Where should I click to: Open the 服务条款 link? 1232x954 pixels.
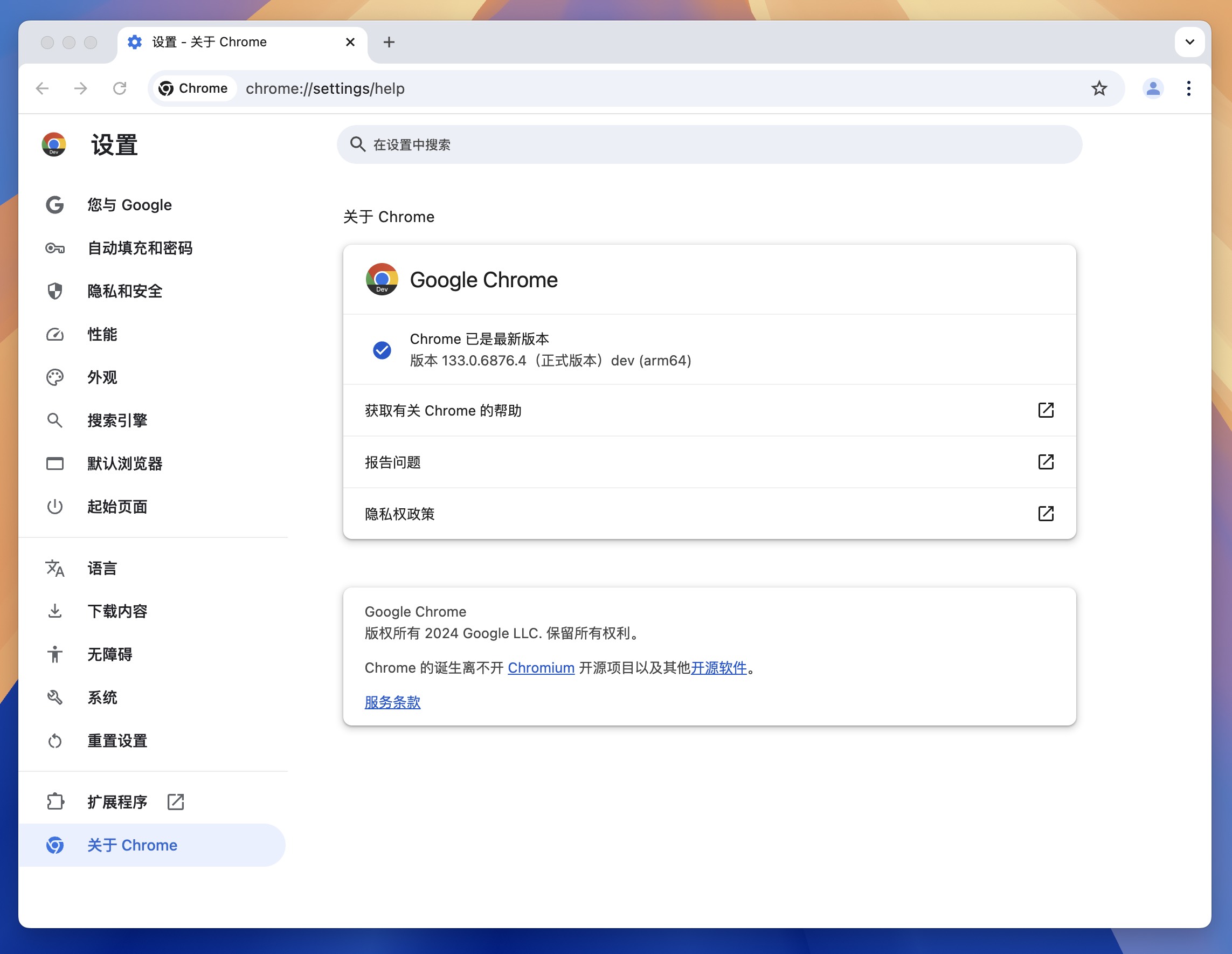pos(393,702)
